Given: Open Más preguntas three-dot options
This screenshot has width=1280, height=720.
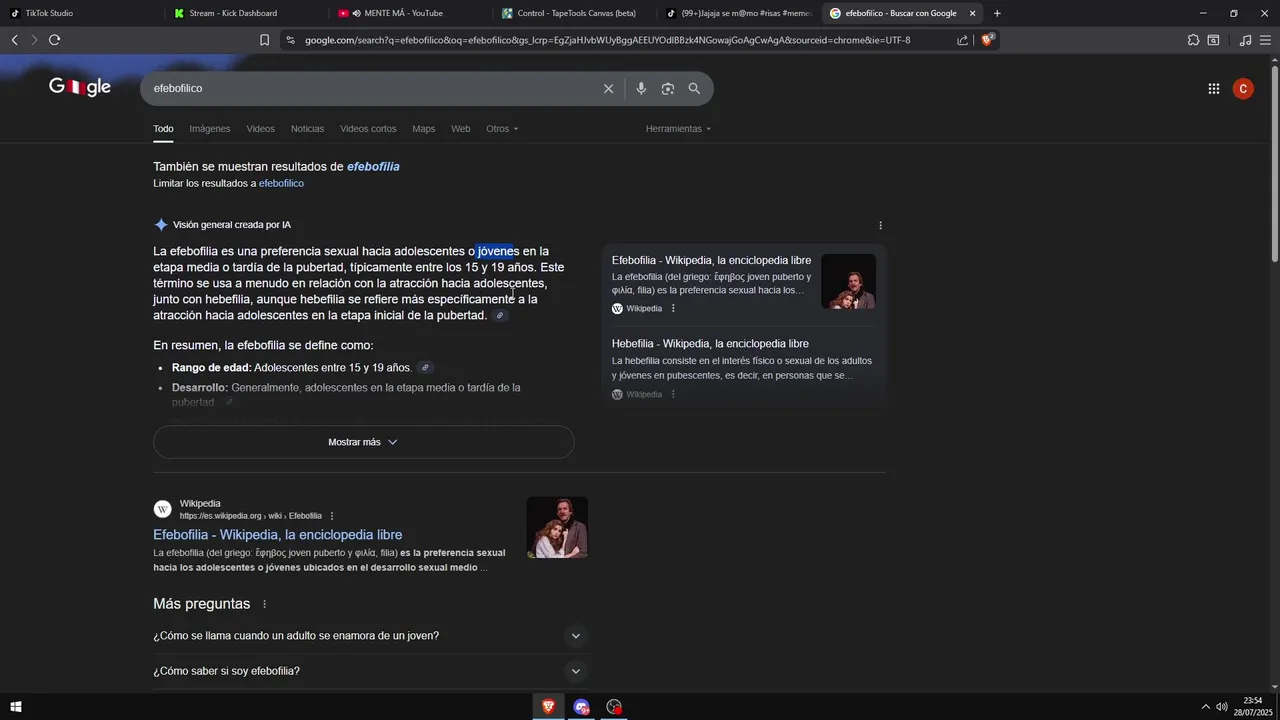Looking at the screenshot, I should coord(264,604).
